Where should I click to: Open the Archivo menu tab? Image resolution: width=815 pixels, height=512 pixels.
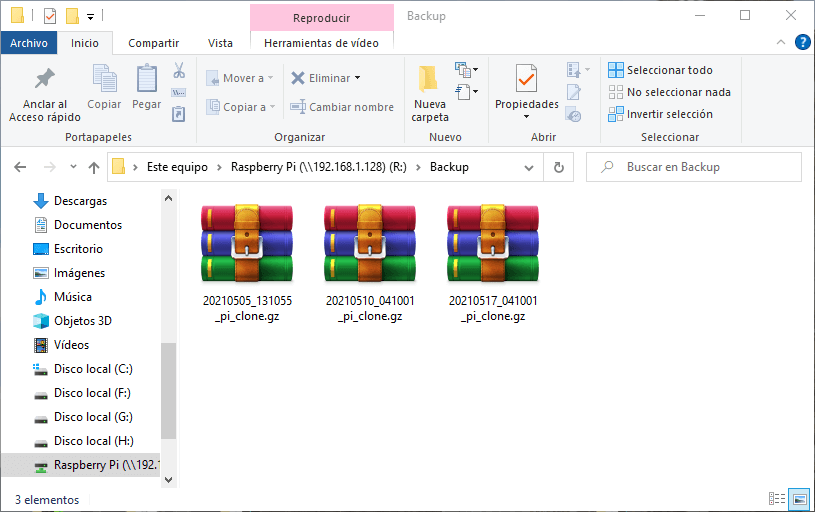coord(29,43)
